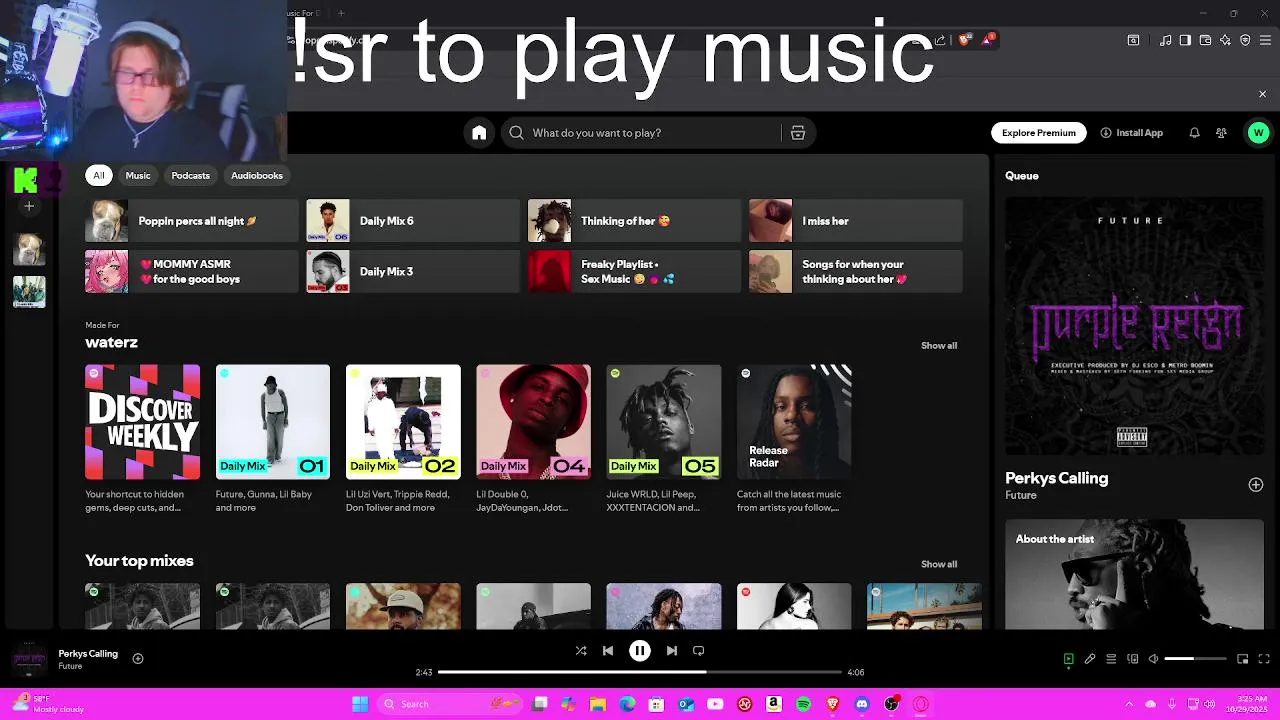Viewport: 1280px width, 720px height.
Task: Create playlist with plus icon in sidebar
Action: coord(29,206)
